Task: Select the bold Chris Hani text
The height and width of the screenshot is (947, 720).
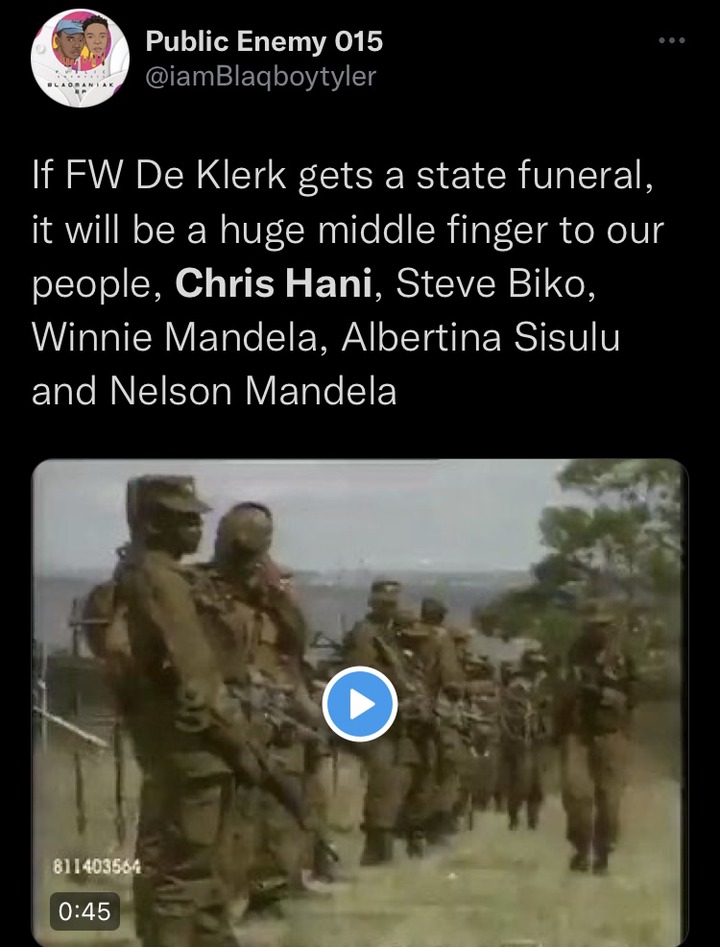Action: [274, 284]
